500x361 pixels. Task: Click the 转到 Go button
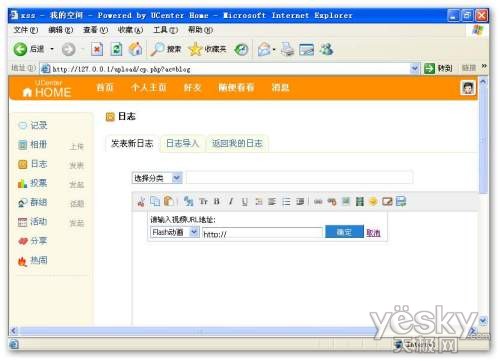tap(438, 68)
